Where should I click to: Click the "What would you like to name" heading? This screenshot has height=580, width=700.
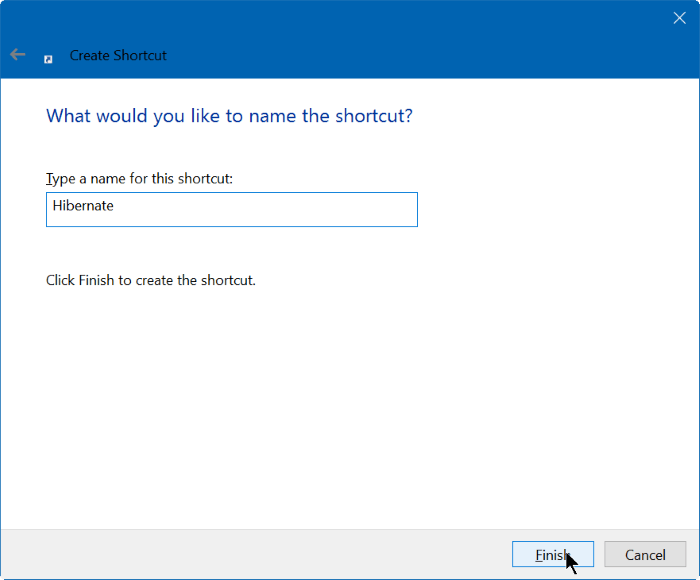click(229, 116)
